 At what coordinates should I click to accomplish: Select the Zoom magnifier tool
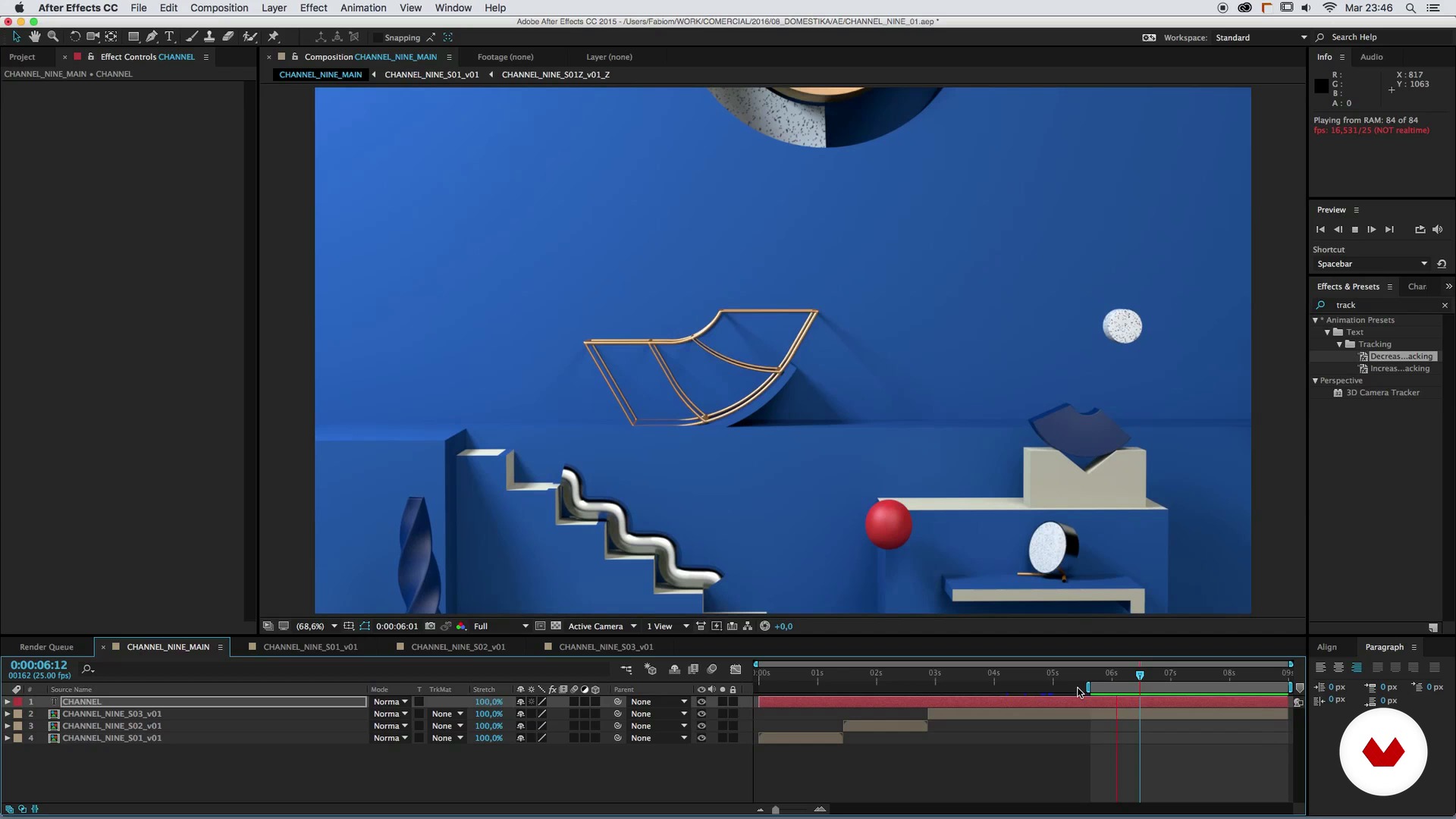tap(52, 36)
